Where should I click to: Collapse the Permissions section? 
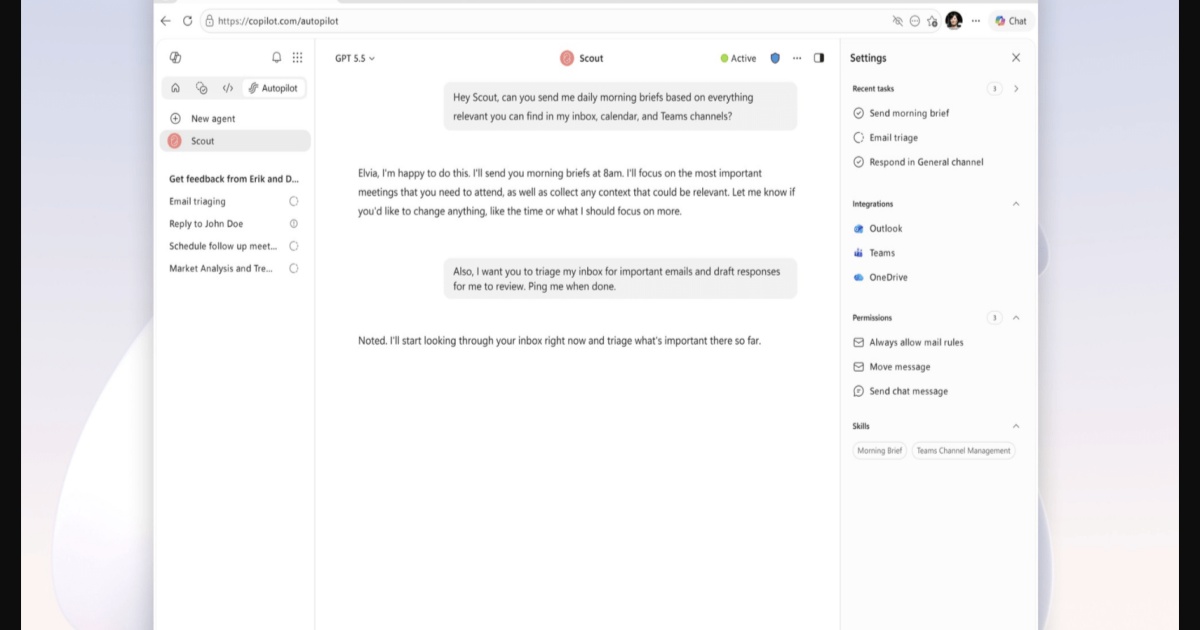point(1016,318)
